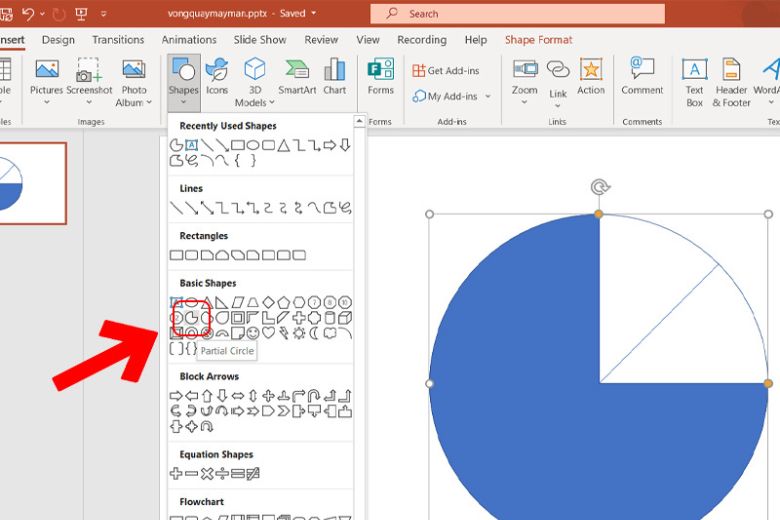The height and width of the screenshot is (520, 780).
Task: Insert a Text Box from ribbon
Action: pyautogui.click(x=694, y=83)
